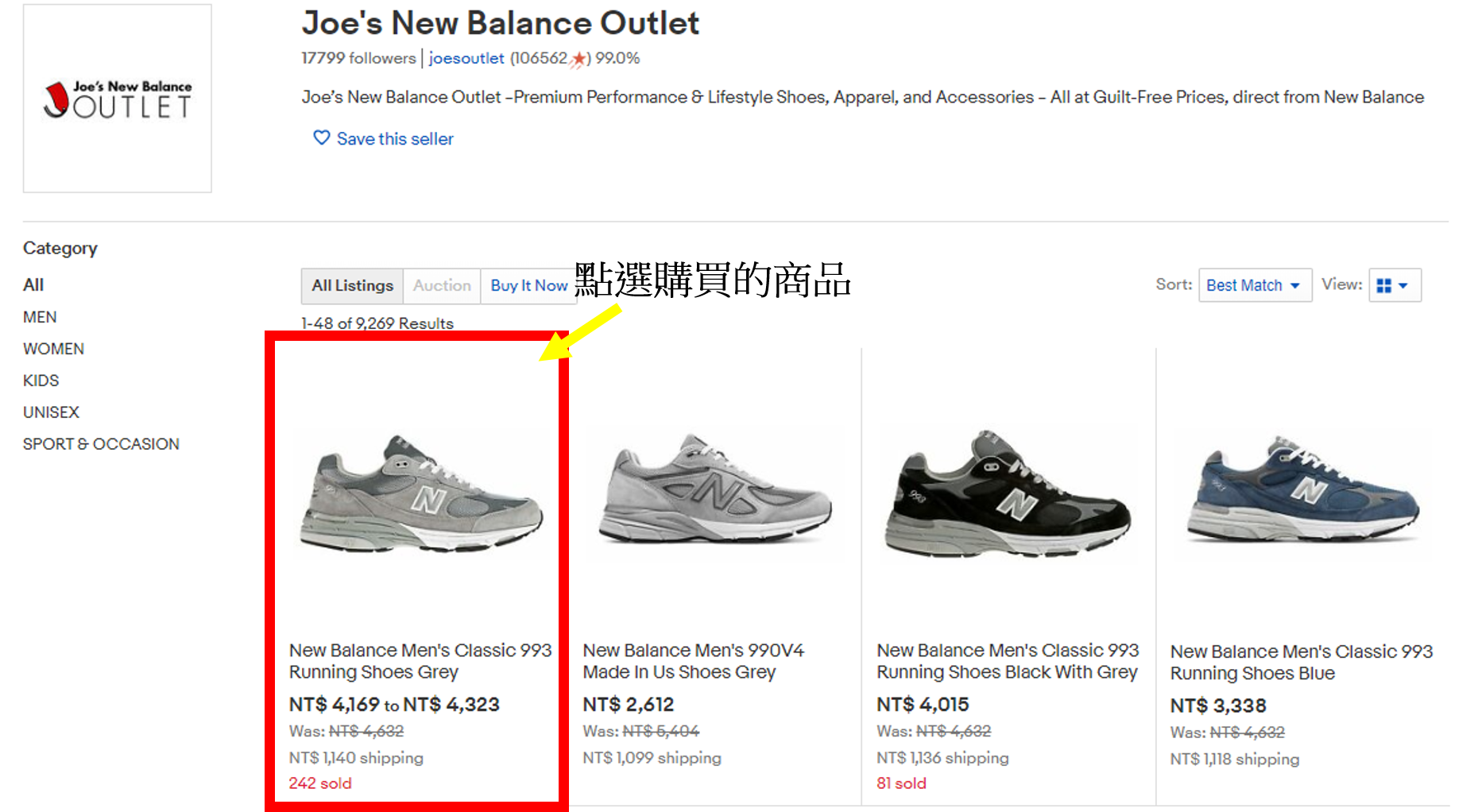The width and height of the screenshot is (1478, 812).
Task: Select the SPORT & OCCASION category
Action: (x=101, y=444)
